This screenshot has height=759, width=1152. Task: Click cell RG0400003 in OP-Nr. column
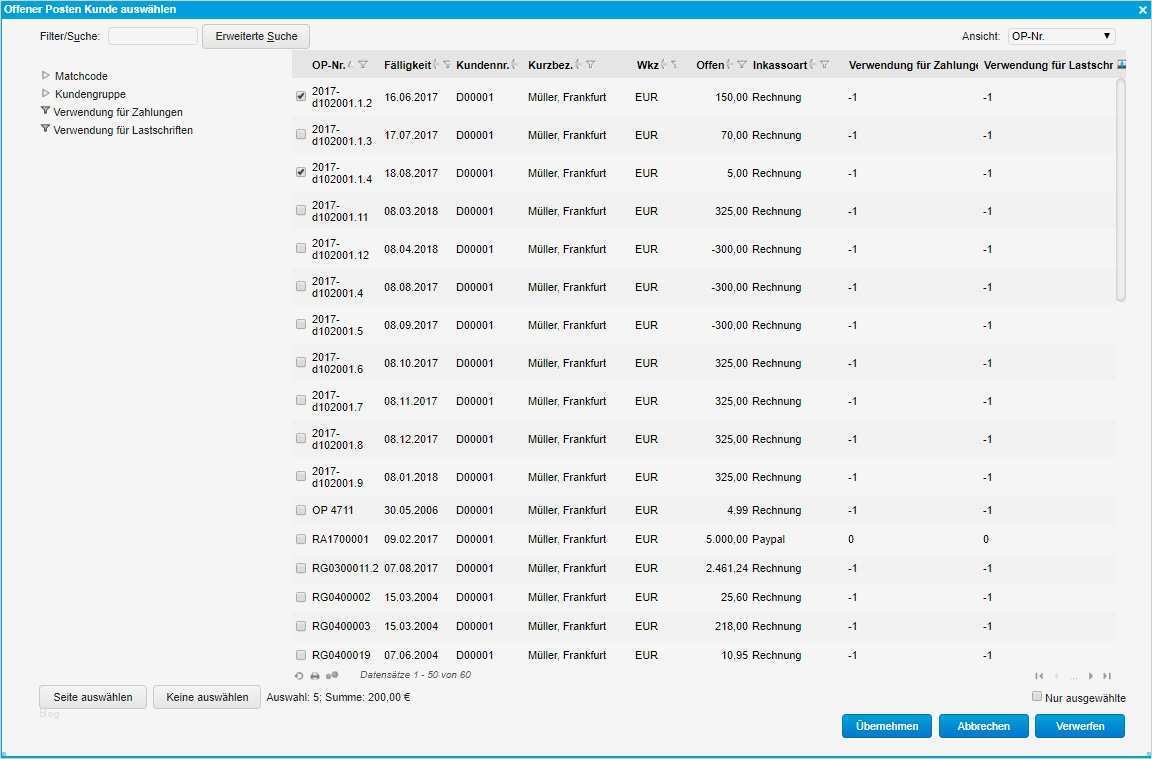pyautogui.click(x=342, y=626)
